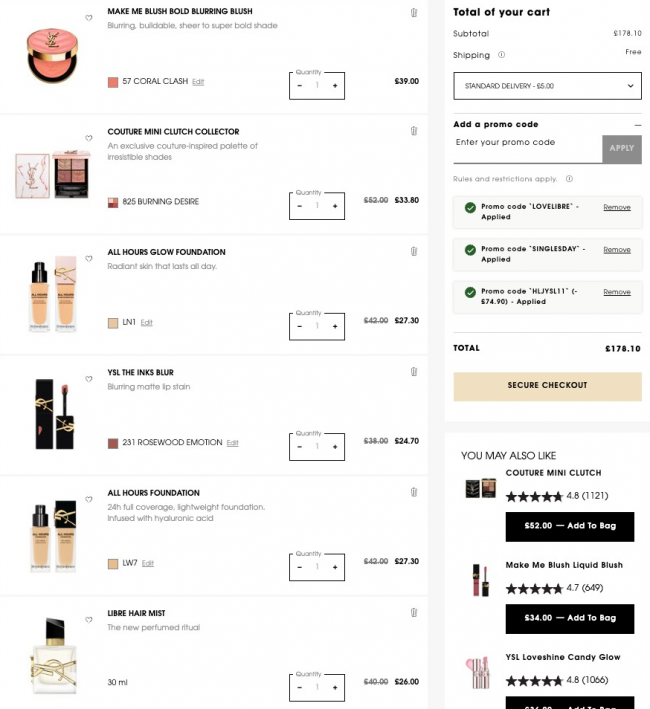Decrease quantity of Burning Desire palette
Viewport: 650px width, 709px height.
[x=299, y=206]
